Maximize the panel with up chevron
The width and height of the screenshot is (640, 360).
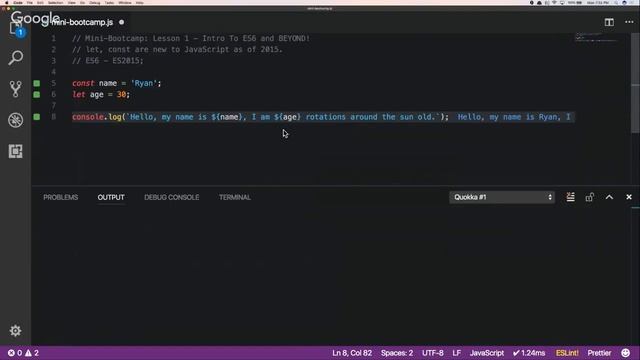pyautogui.click(x=609, y=197)
